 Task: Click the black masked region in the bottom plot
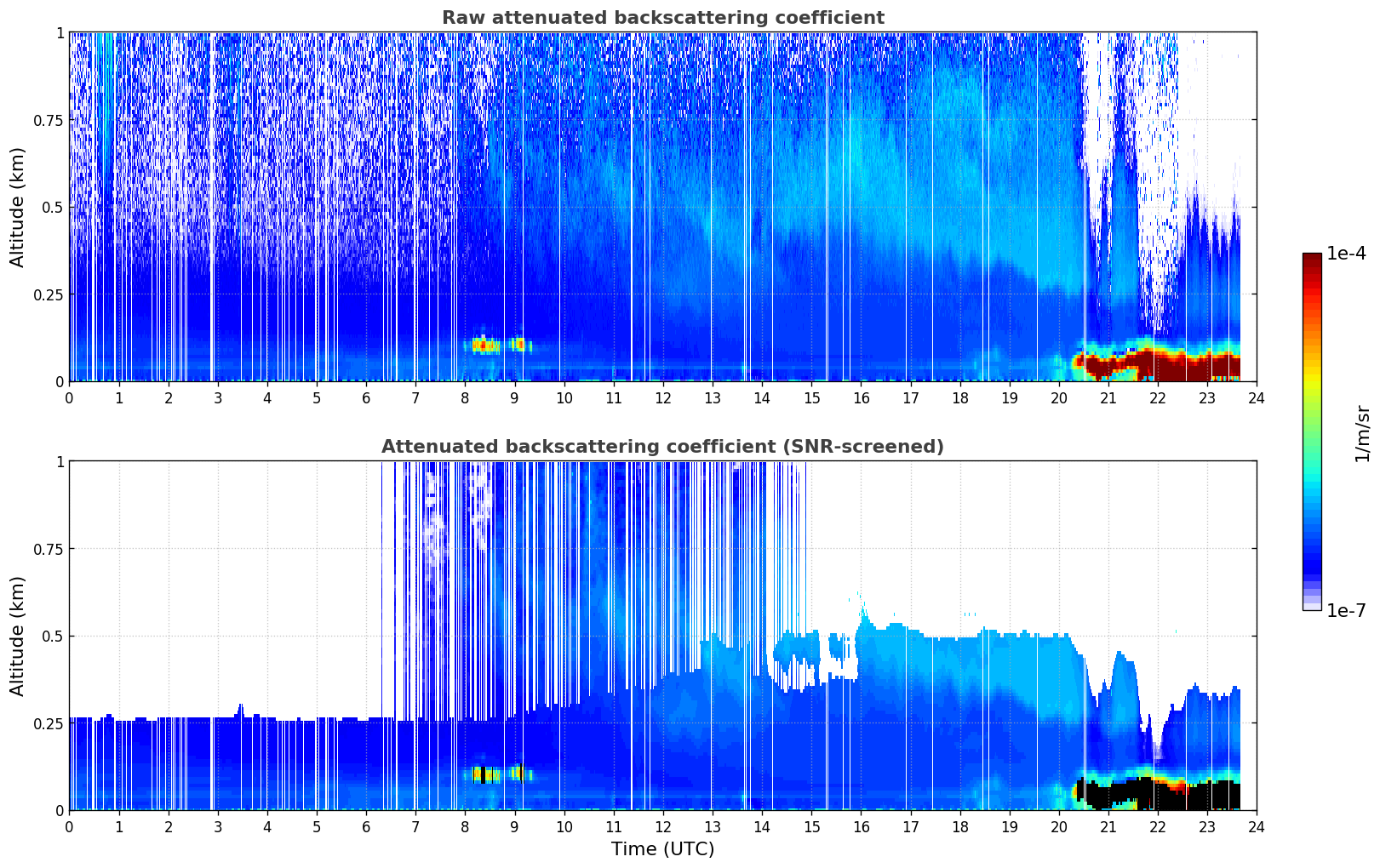1209,796
